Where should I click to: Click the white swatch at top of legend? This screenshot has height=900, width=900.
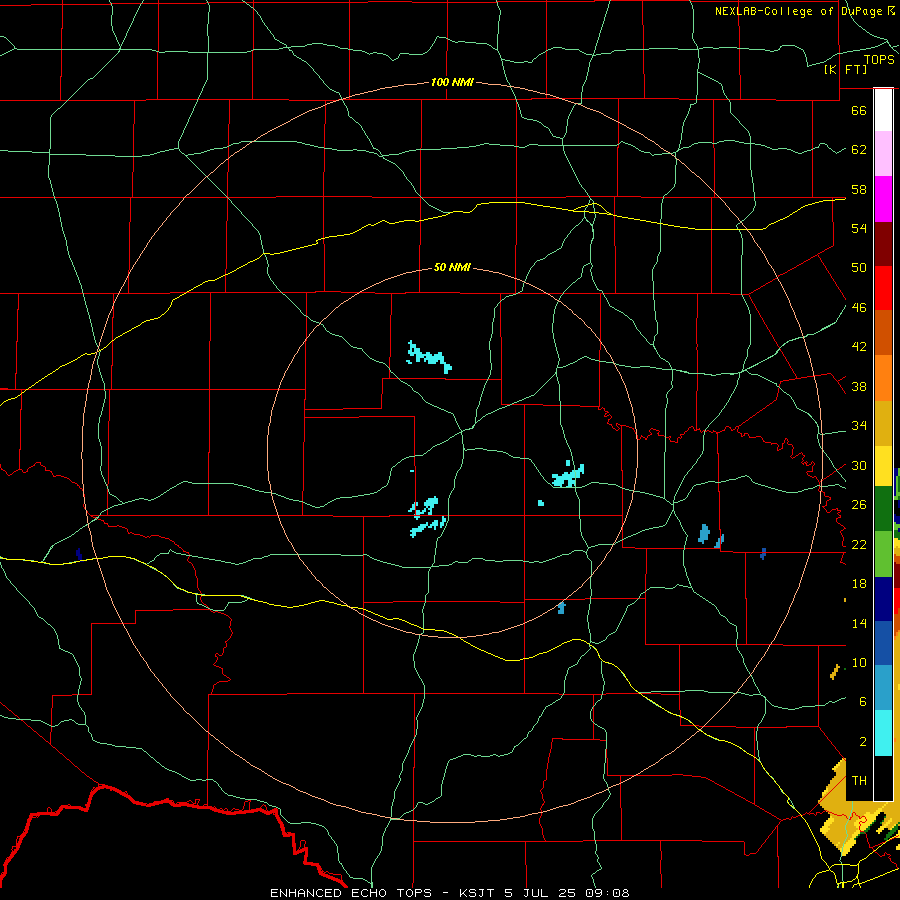coord(883,110)
